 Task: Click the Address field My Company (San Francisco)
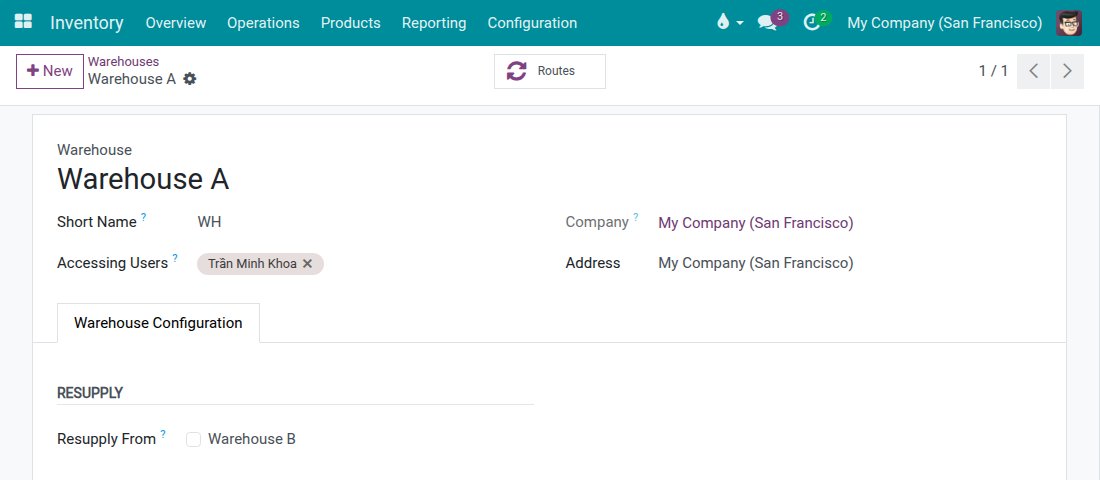[756, 263]
